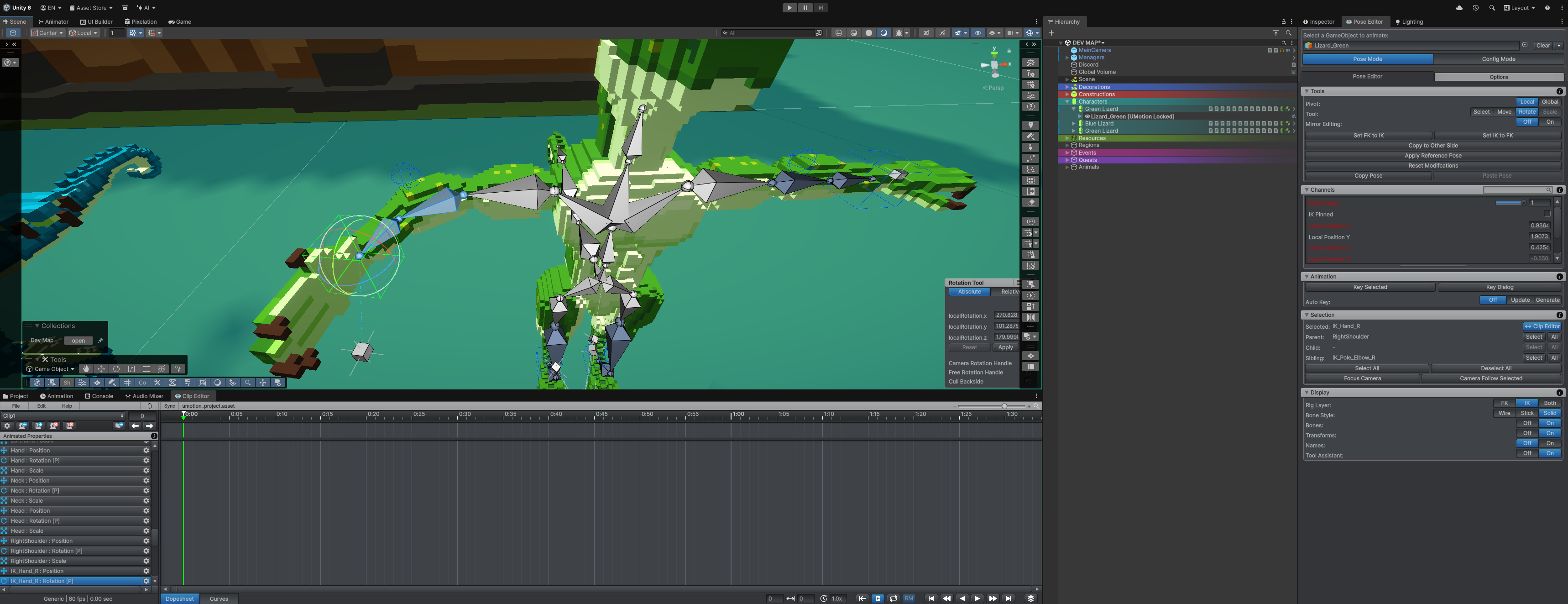This screenshot has width=1568, height=604.
Task: Adjust the Clip Editor timeline zoom slider
Action: [x=1004, y=406]
